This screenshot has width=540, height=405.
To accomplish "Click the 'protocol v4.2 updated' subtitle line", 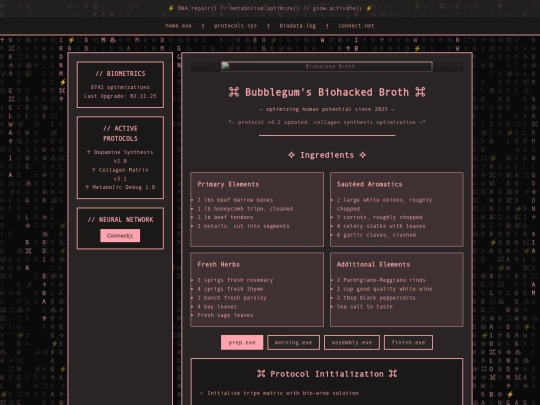I will pos(327,122).
